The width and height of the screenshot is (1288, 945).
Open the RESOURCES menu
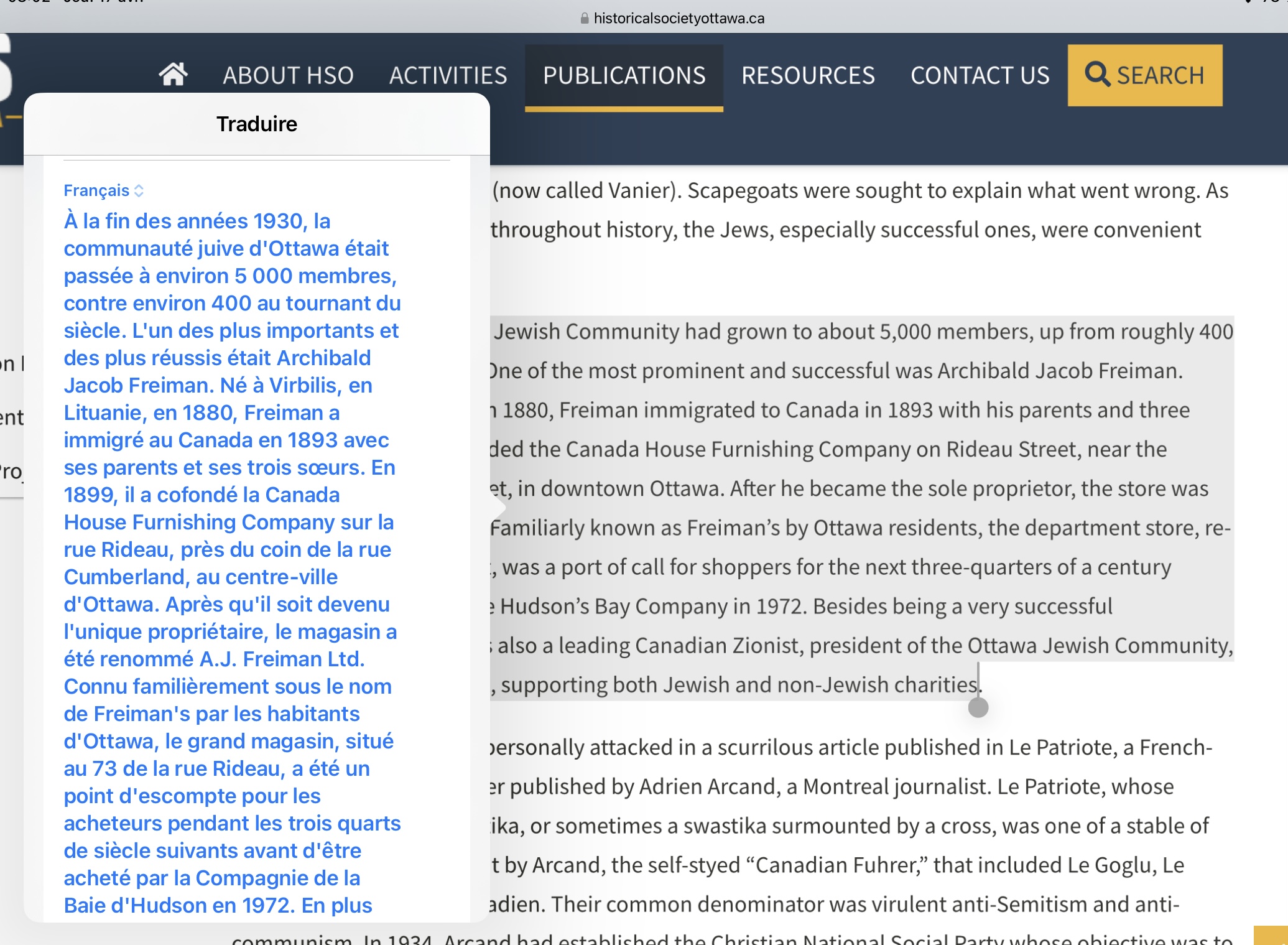click(808, 76)
